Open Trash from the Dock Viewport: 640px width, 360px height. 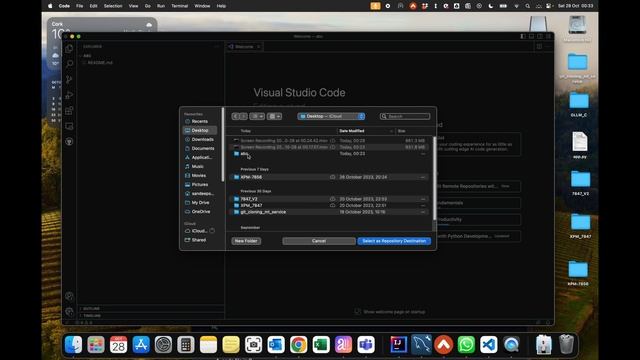click(x=566, y=345)
